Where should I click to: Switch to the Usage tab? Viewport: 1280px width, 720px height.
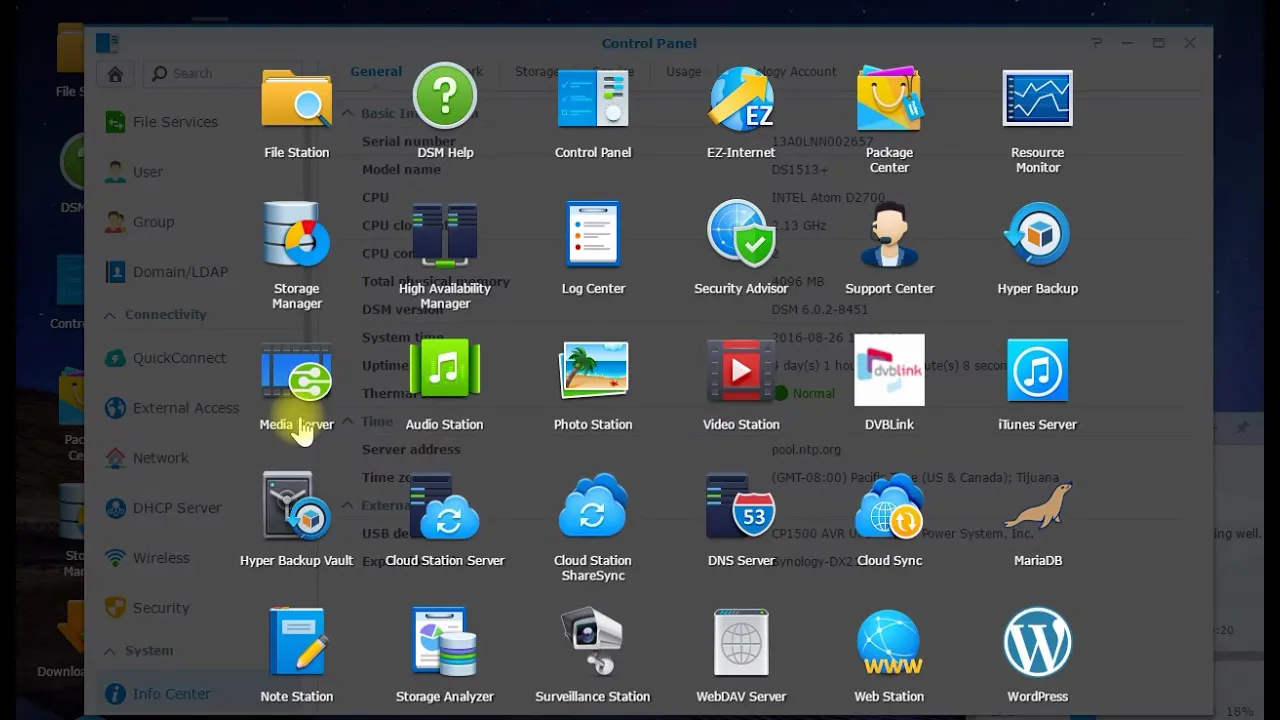coord(683,71)
